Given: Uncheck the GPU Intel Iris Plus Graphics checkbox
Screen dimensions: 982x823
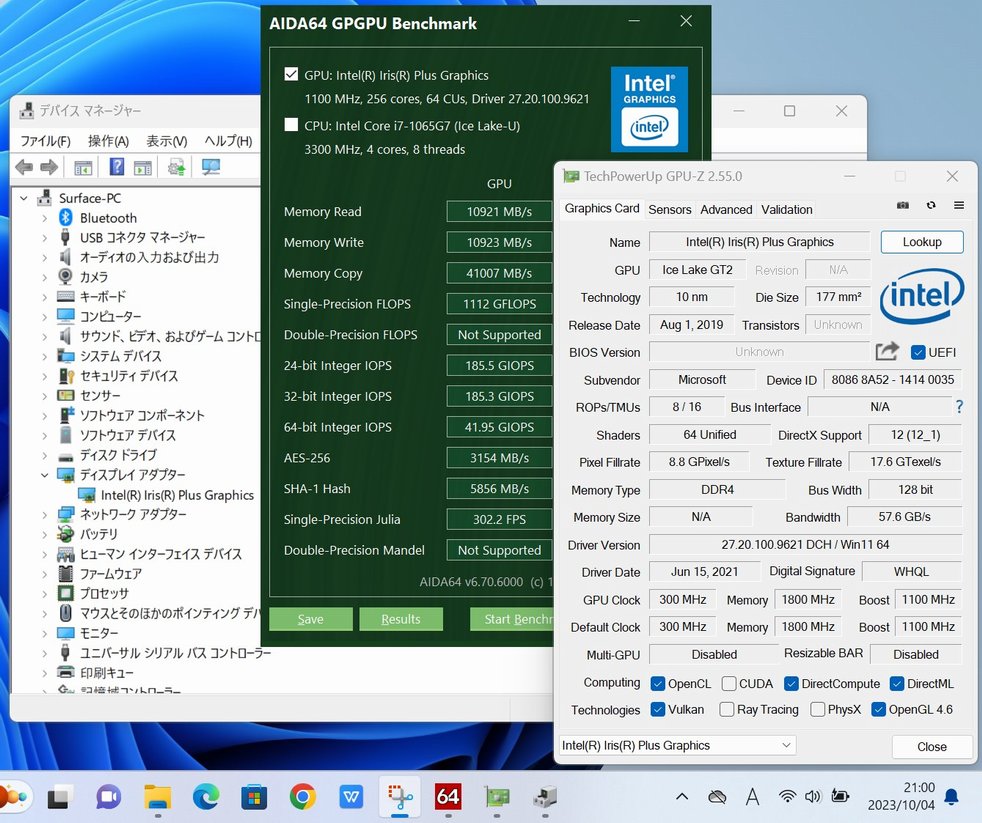Looking at the screenshot, I should click(x=291, y=75).
